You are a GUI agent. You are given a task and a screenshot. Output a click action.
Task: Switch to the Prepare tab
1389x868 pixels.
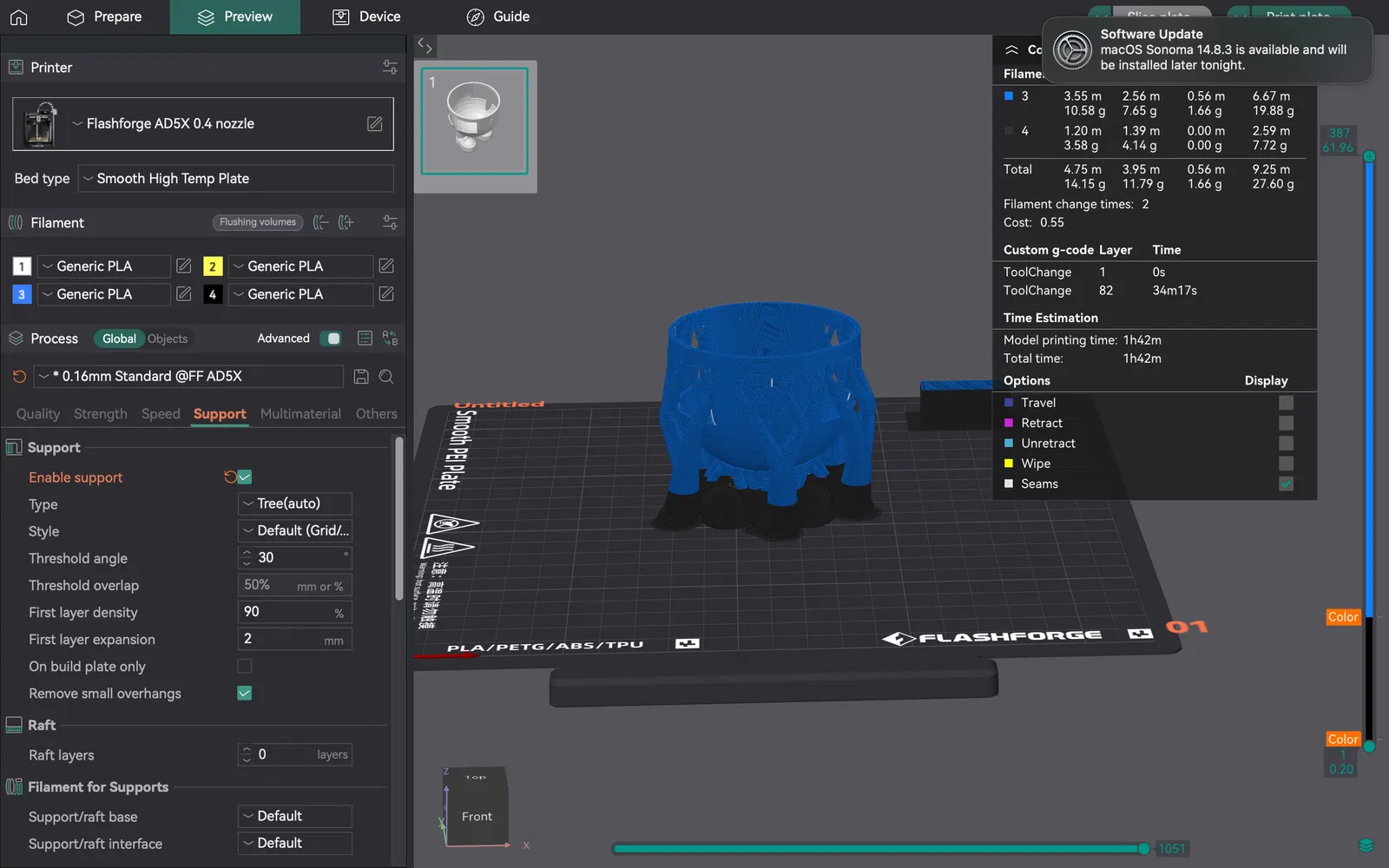point(104,16)
